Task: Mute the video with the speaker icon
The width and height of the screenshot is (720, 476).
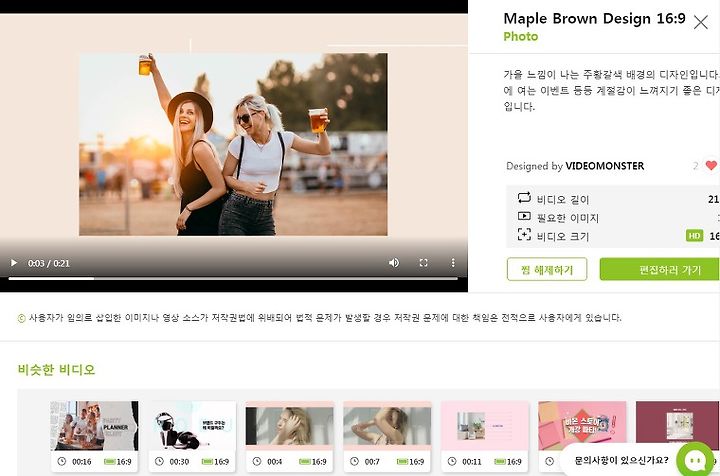Action: pos(394,263)
